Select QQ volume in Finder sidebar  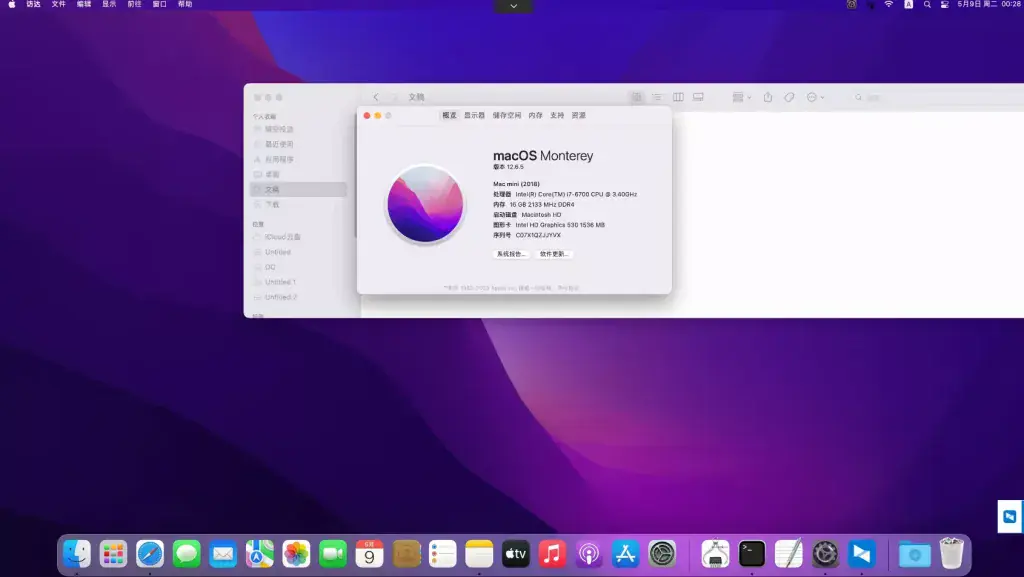click(298, 267)
